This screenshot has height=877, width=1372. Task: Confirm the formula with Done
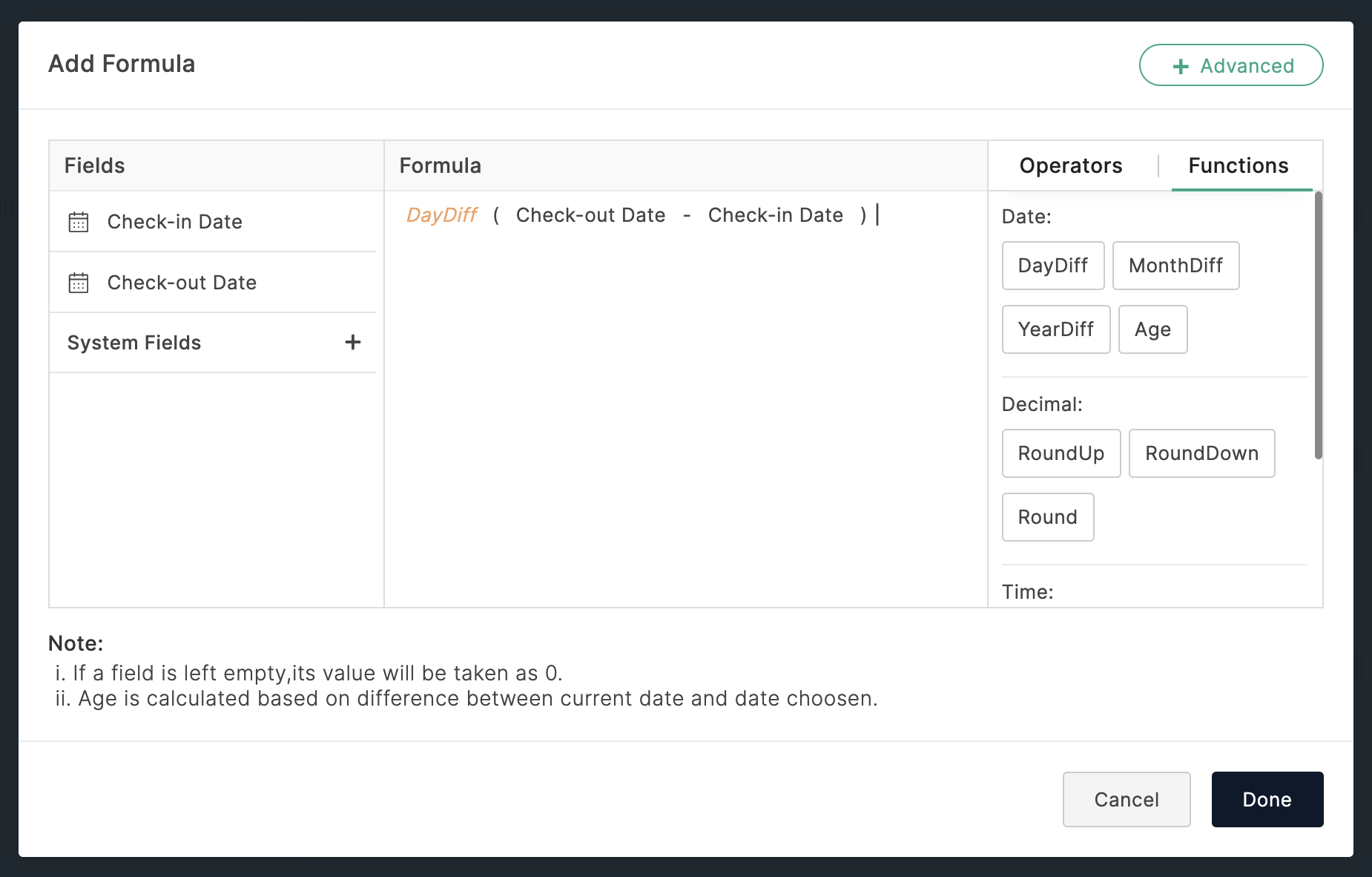coord(1267,799)
